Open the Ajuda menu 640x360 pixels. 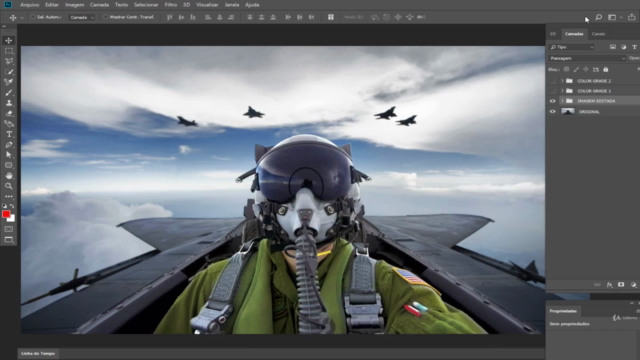252,5
